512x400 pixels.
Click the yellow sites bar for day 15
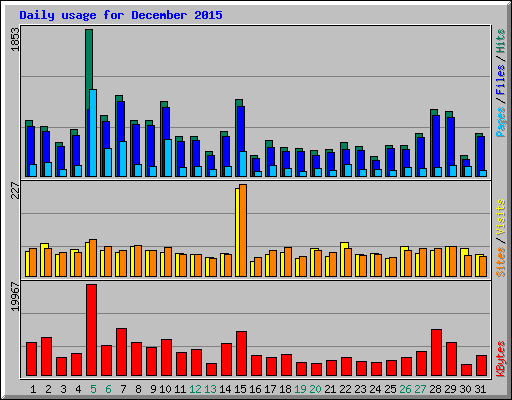pos(237,232)
